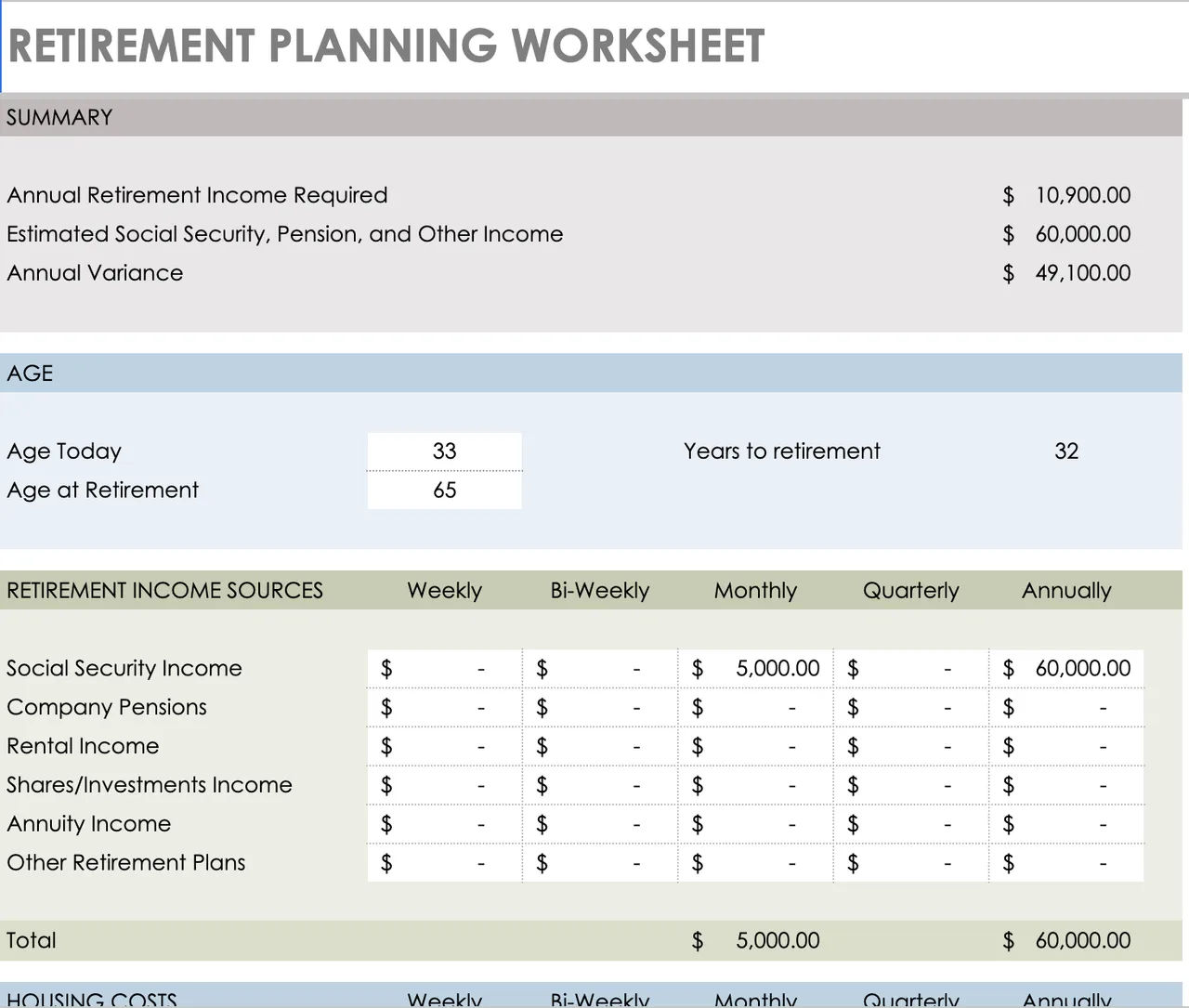Click Annual Retirement Income Required label
Viewport: 1189px width, 1008px height.
click(197, 195)
